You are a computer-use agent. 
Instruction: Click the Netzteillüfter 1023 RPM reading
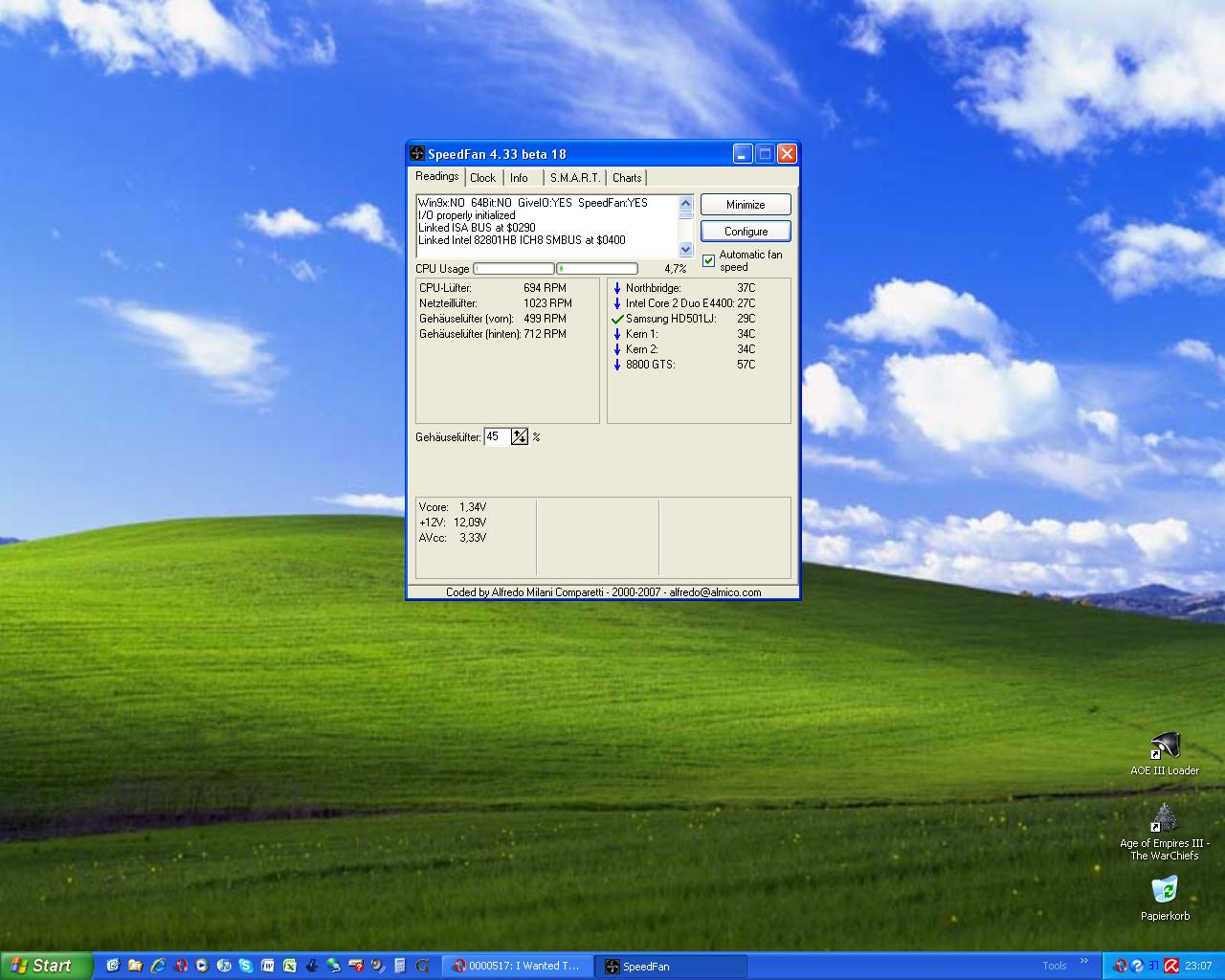pyautogui.click(x=496, y=303)
